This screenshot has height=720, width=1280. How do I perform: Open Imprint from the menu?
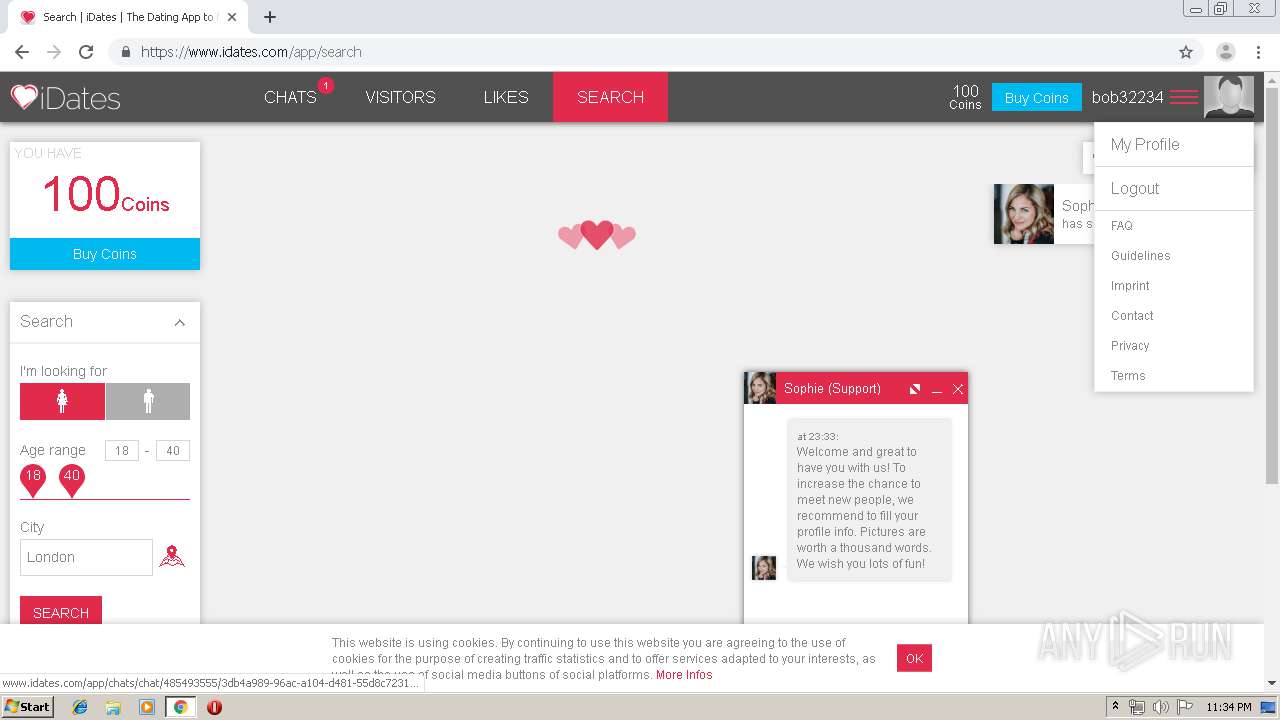click(1130, 286)
